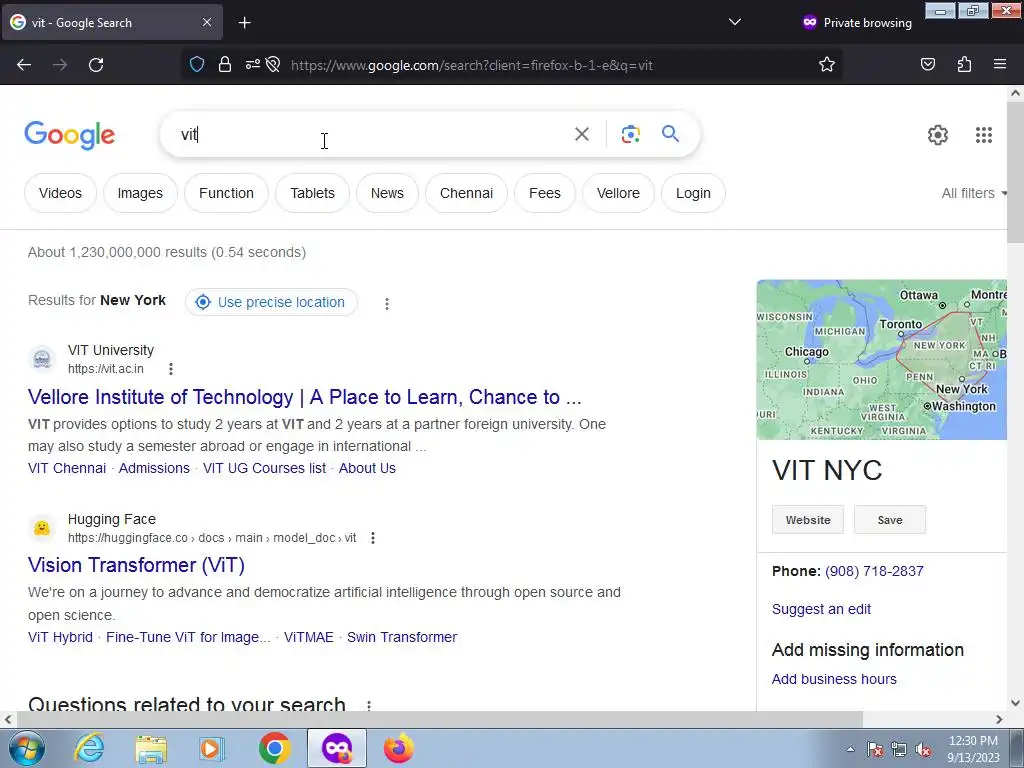Open the Admissions sitelink

[154, 468]
